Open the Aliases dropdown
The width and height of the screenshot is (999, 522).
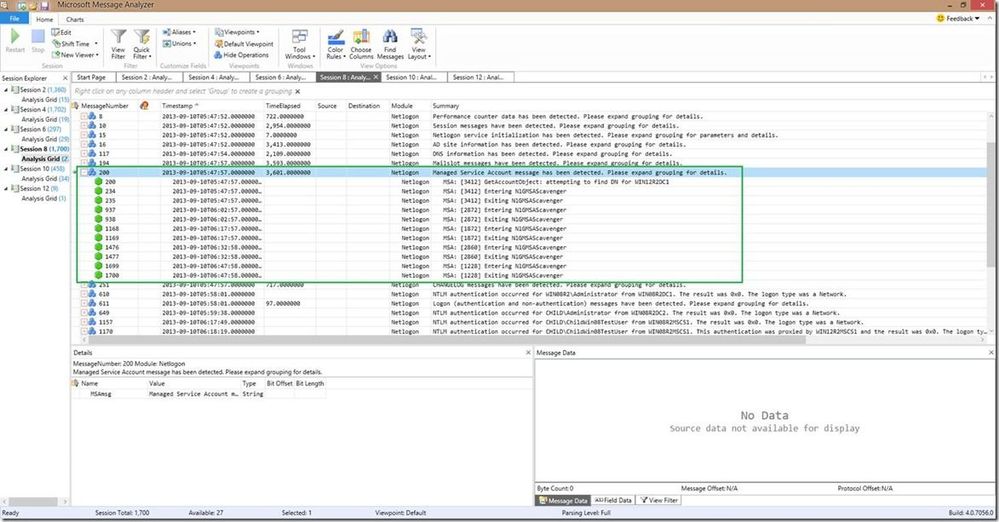tap(179, 32)
